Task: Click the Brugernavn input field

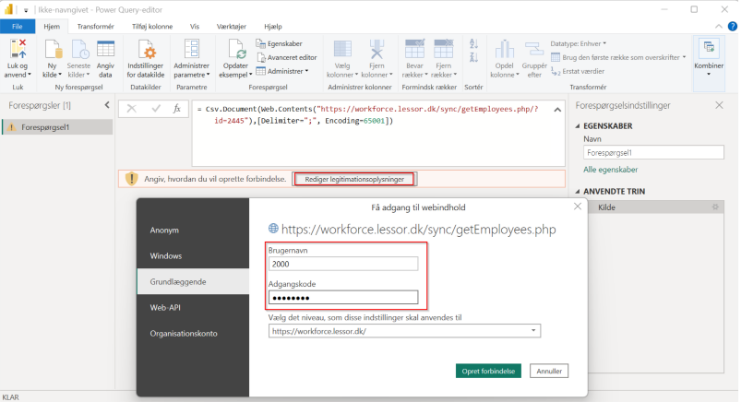Action: 343,264
